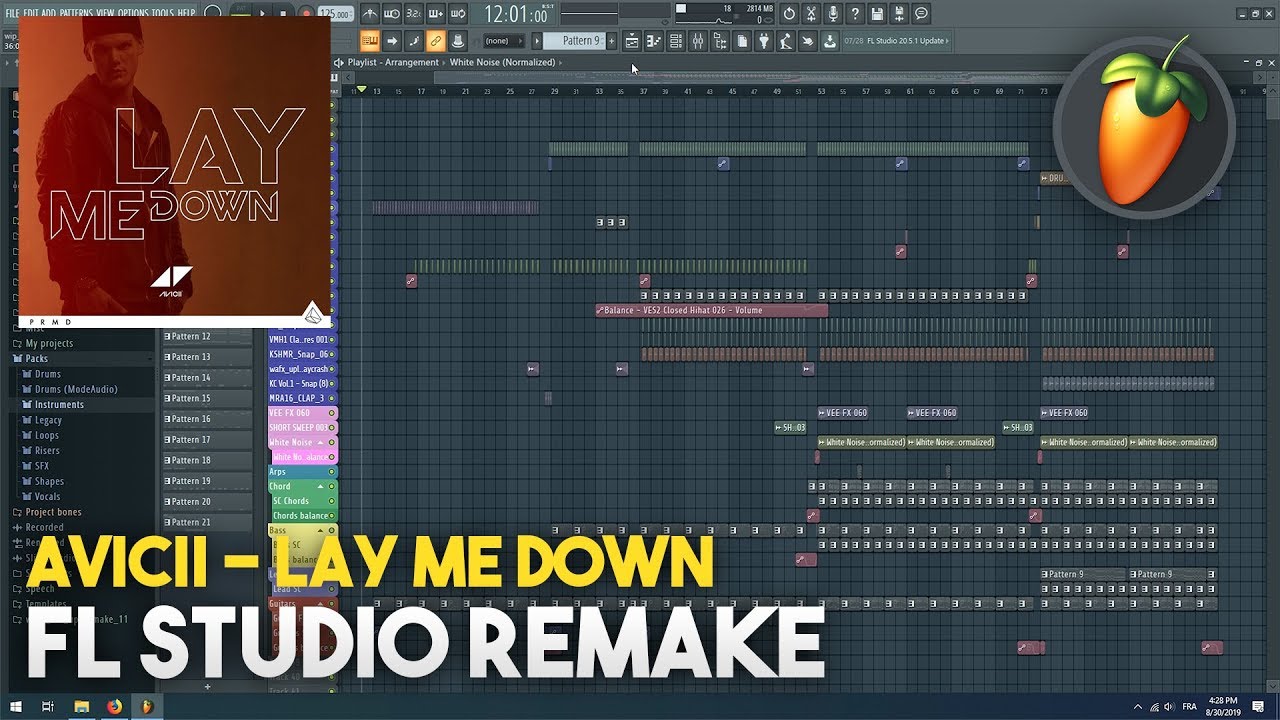
Task: Open the Instruments folder in browser
Action: pyautogui.click(x=59, y=405)
